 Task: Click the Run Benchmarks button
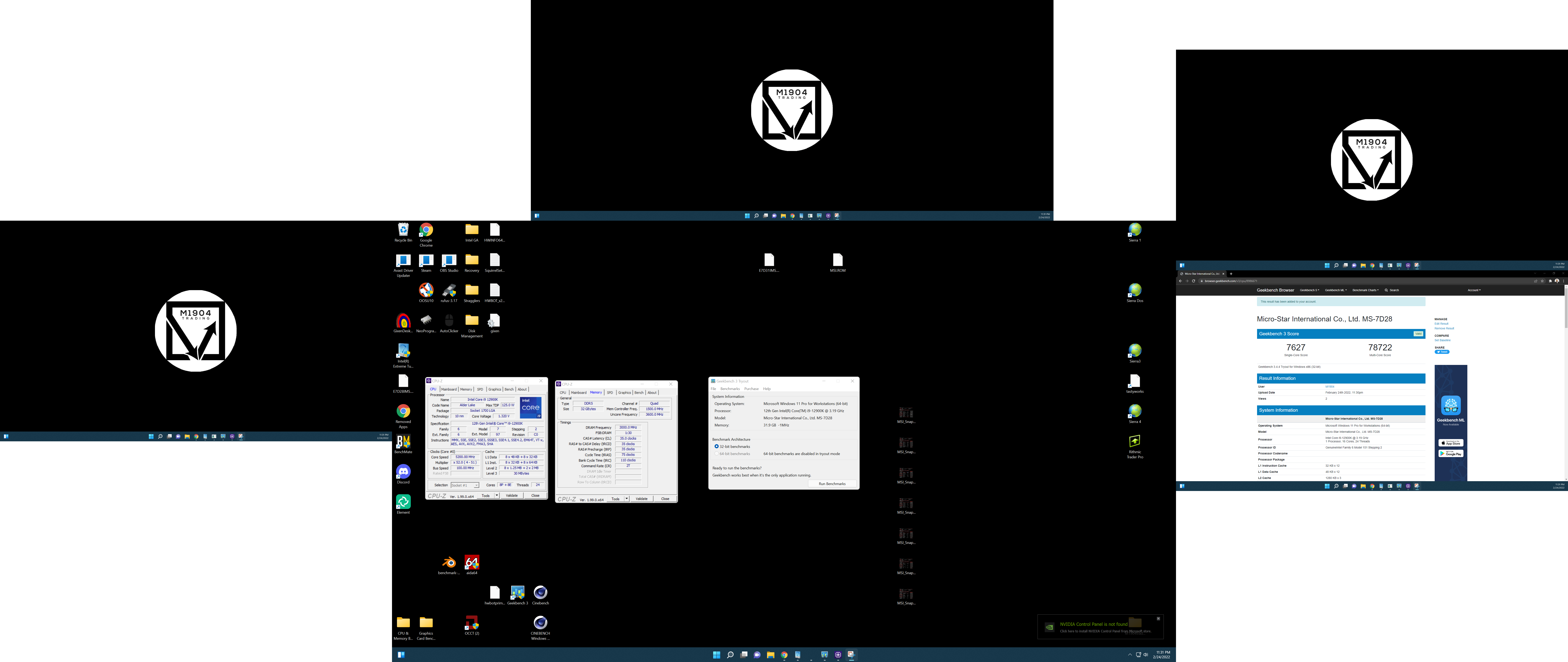(x=832, y=484)
